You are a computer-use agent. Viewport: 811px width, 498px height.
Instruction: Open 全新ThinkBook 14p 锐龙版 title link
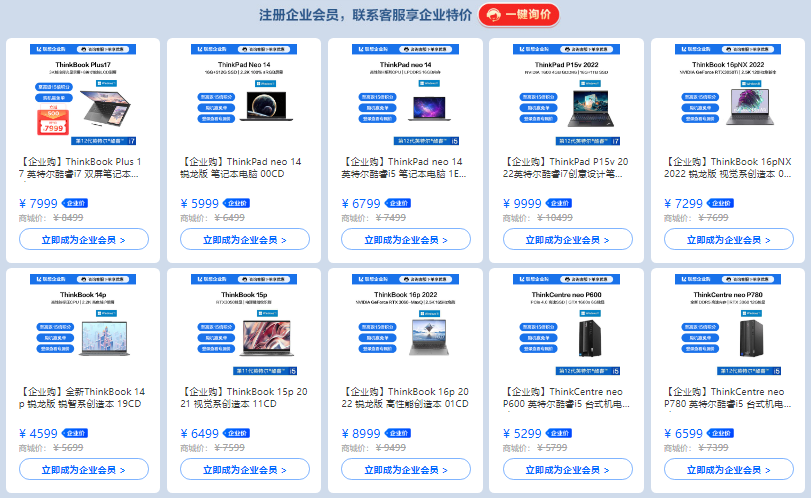82,398
